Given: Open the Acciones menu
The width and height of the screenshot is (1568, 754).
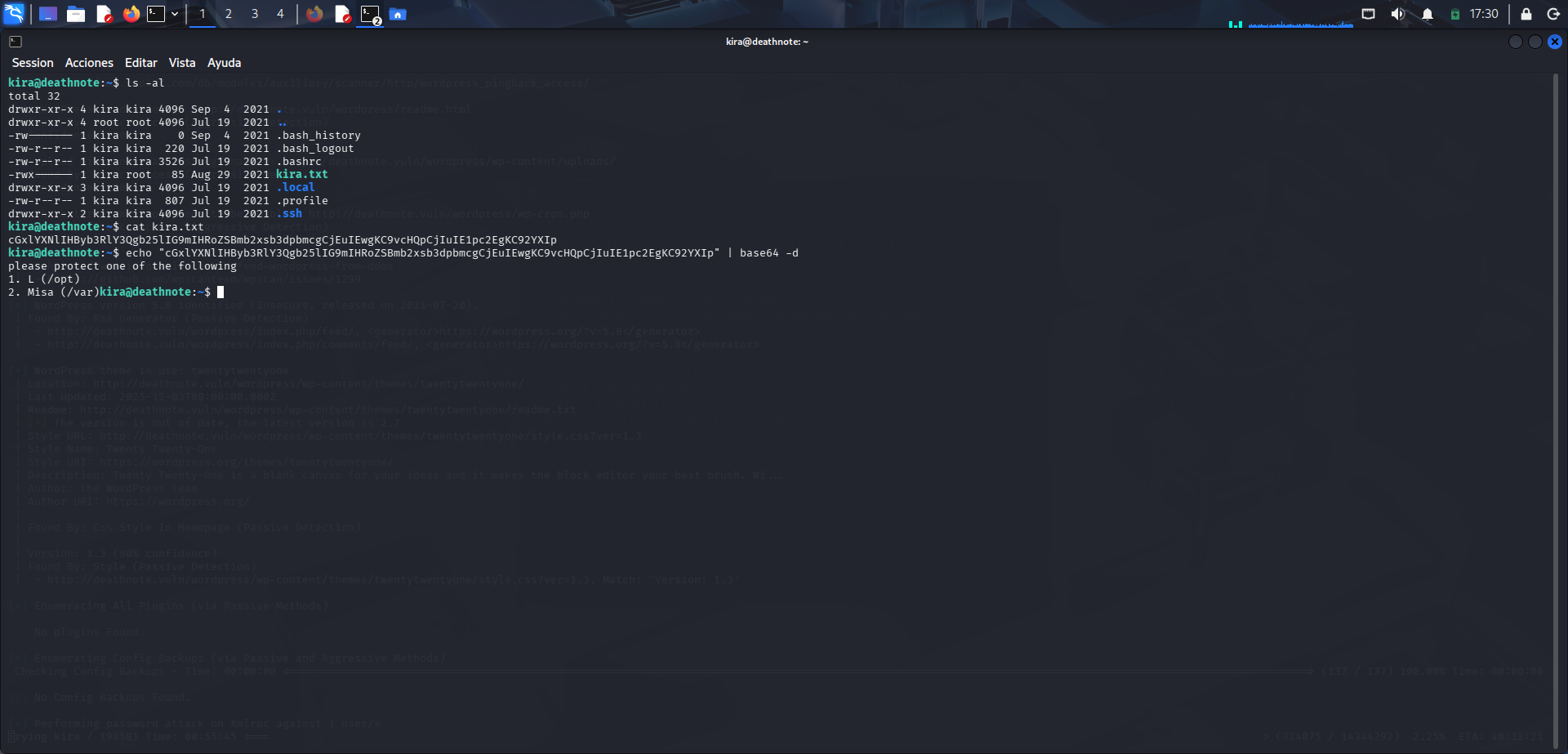Looking at the screenshot, I should click(x=89, y=62).
